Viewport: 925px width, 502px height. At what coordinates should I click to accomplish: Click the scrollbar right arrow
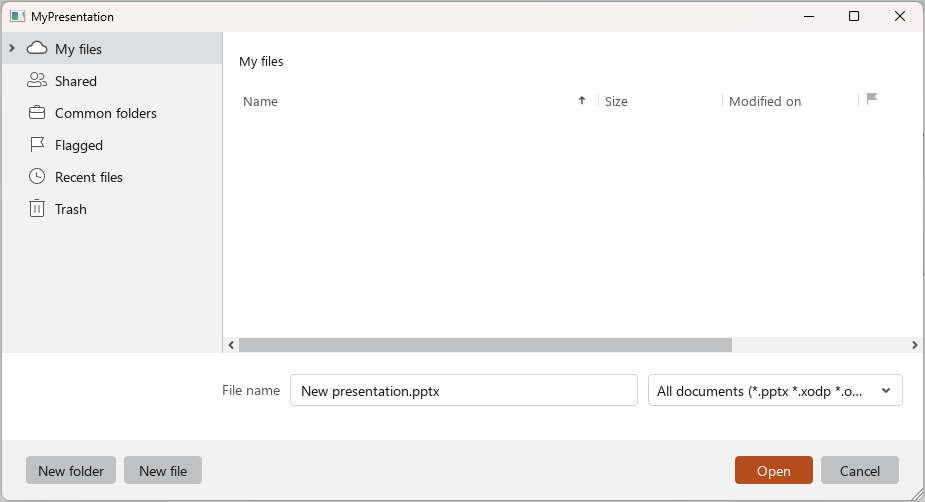coord(914,345)
